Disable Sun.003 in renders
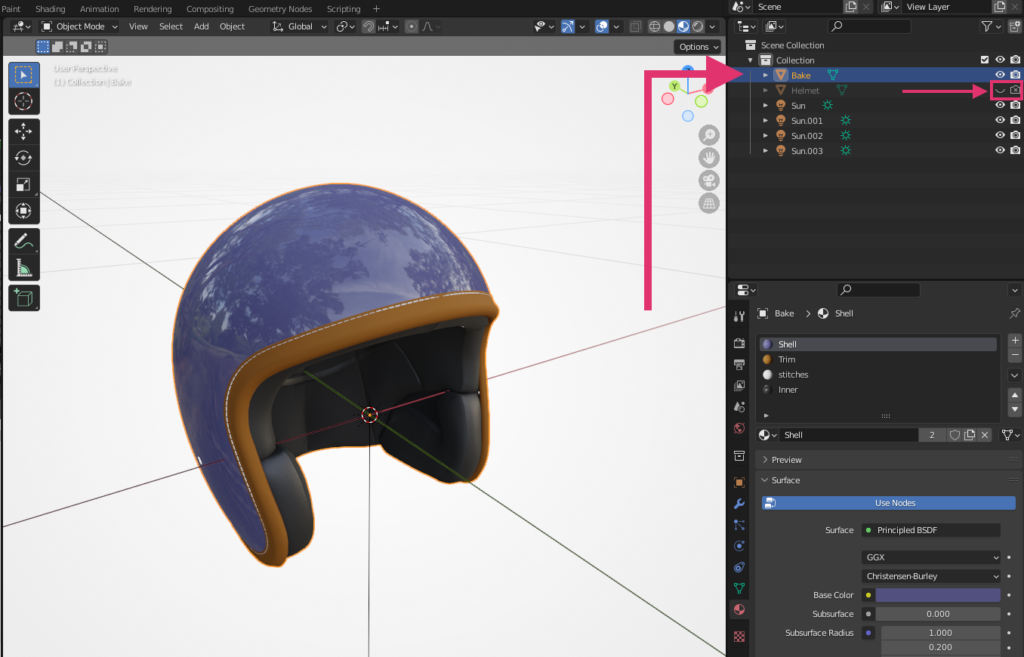This screenshot has width=1024, height=657. tap(1015, 150)
